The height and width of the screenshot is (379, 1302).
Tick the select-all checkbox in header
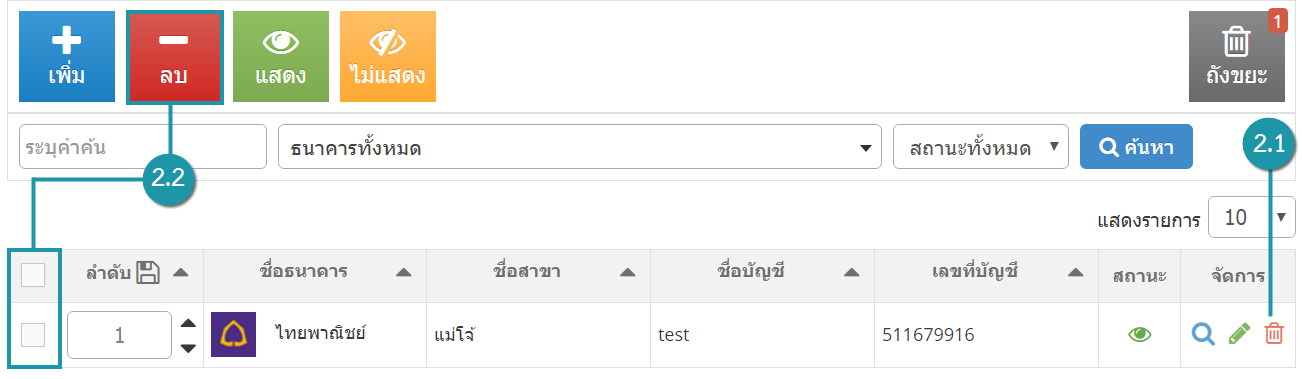point(33,275)
